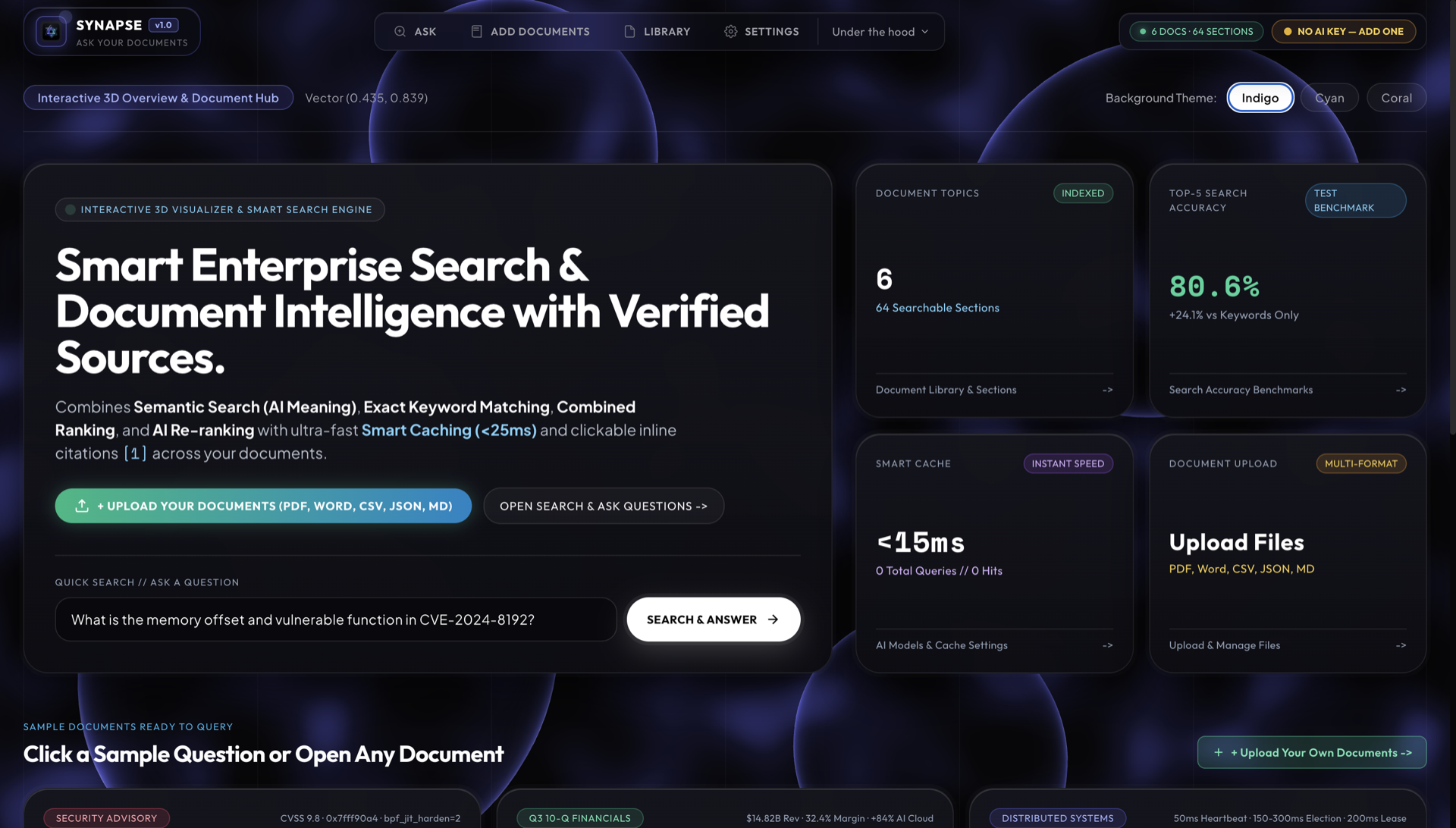Click the arrow next to Document Library & Sections
Image resolution: width=1456 pixels, height=828 pixels.
tap(1107, 390)
